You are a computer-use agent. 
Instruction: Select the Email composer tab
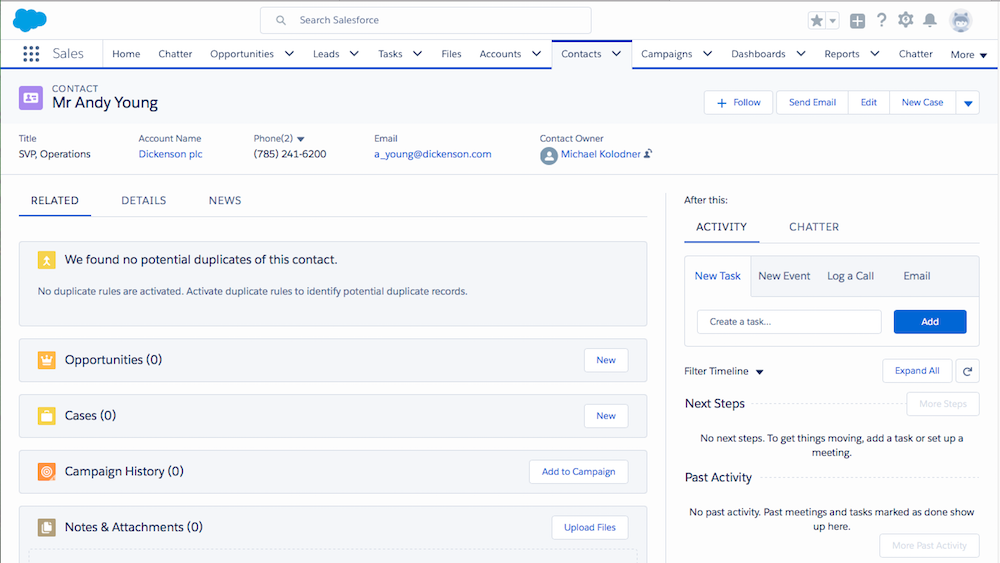point(916,276)
